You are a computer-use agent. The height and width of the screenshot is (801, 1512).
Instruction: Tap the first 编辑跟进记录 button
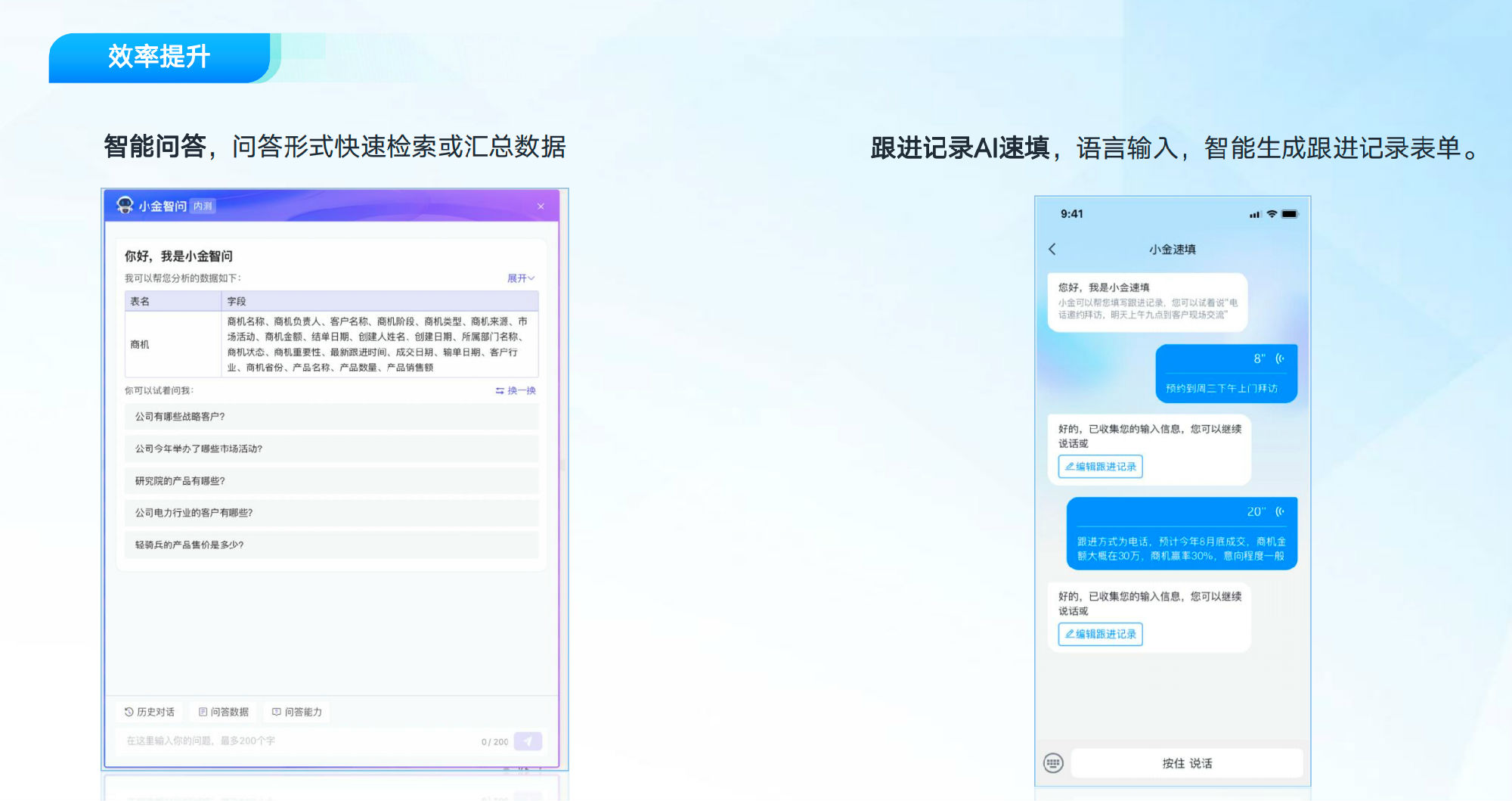[x=1100, y=467]
